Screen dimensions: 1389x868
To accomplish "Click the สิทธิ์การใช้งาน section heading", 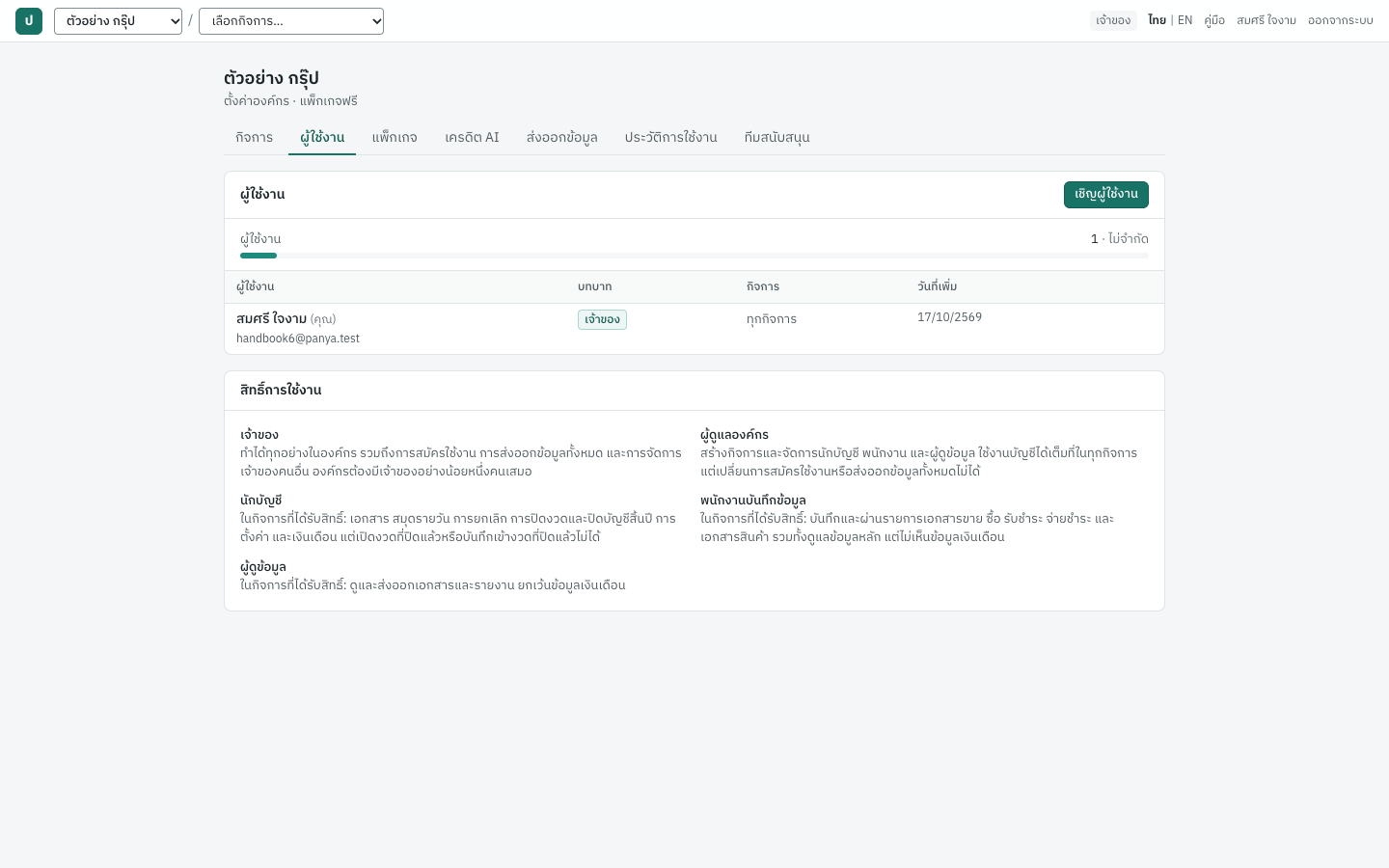I will (x=281, y=390).
